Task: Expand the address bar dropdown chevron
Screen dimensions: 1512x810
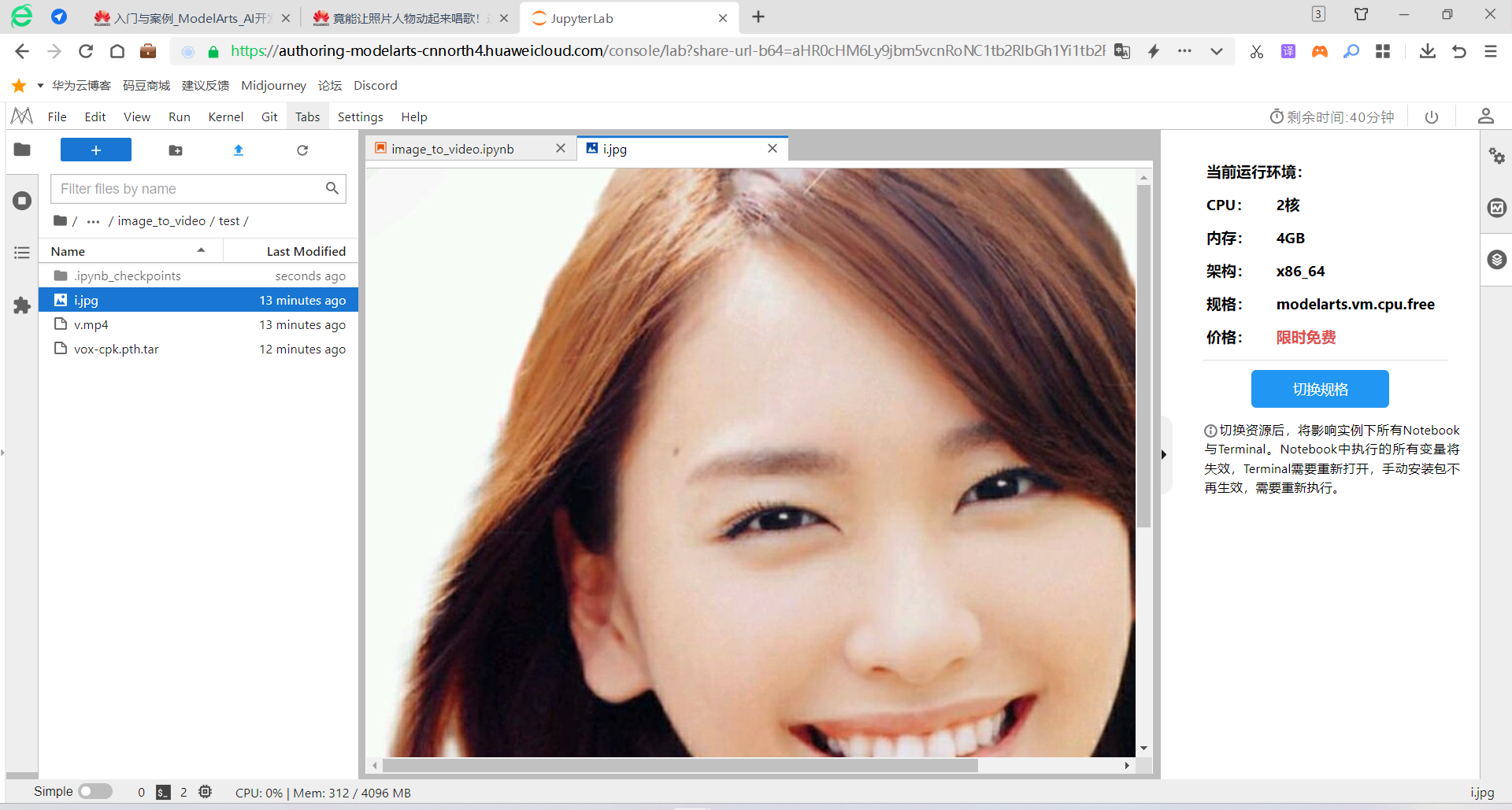Action: pyautogui.click(x=1217, y=51)
